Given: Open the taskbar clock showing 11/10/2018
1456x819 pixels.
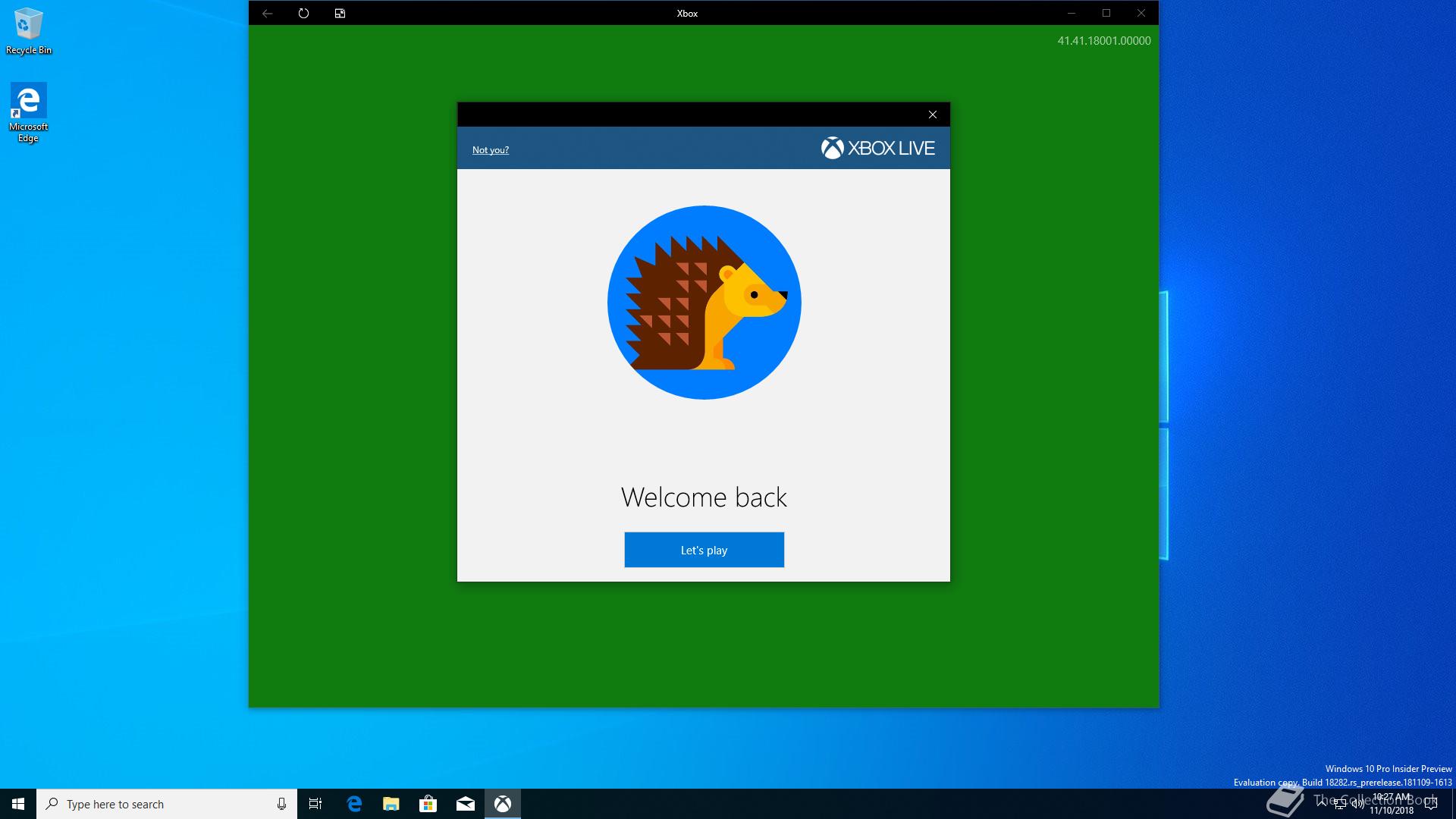Looking at the screenshot, I should (x=1392, y=804).
